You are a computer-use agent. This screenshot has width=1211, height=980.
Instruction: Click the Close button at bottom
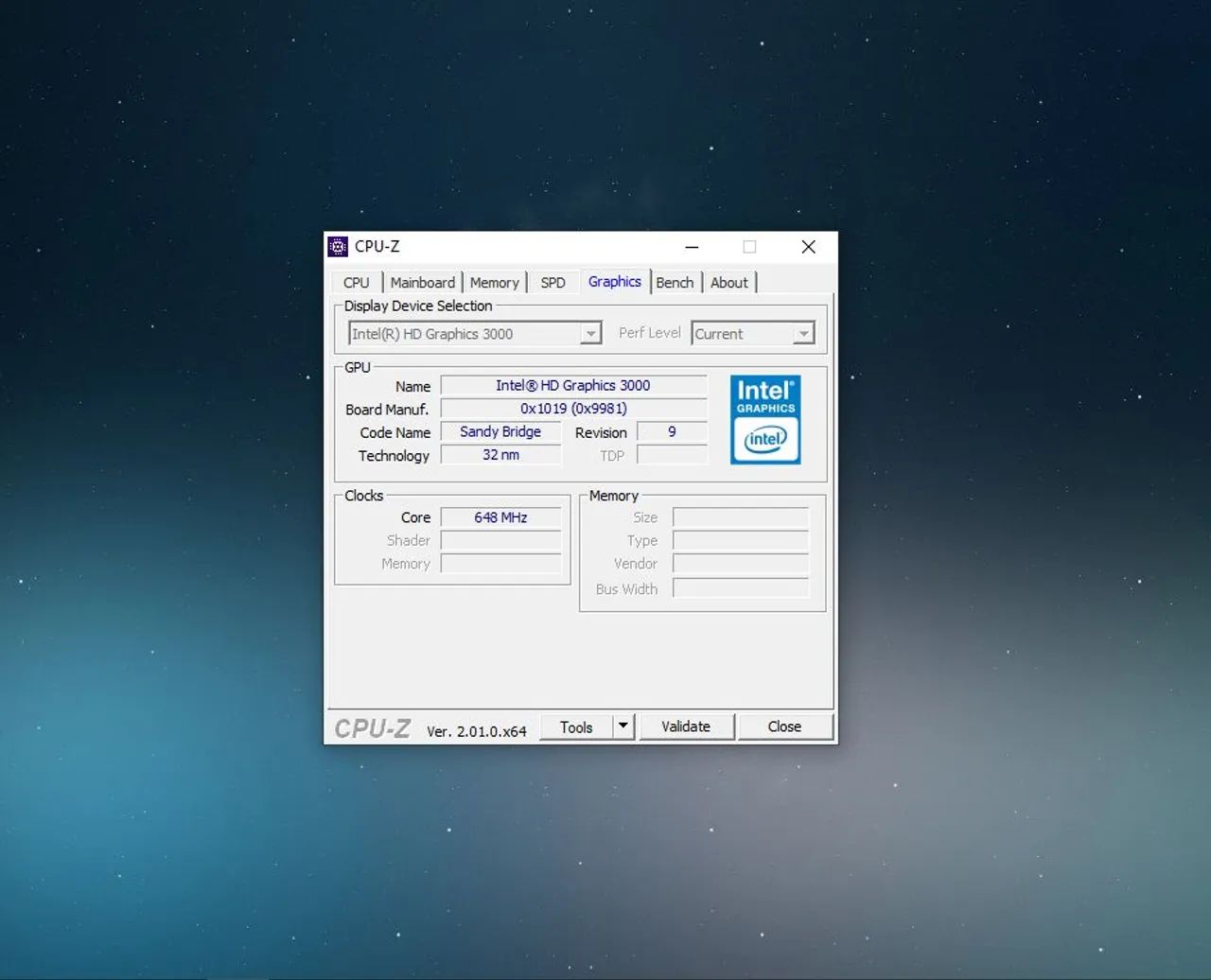click(784, 726)
